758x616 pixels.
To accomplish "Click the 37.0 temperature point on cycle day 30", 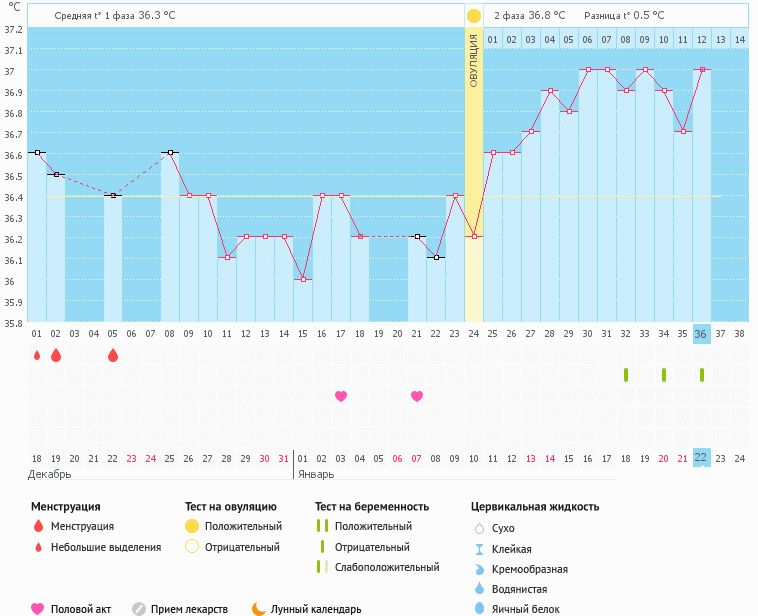I will click(588, 69).
